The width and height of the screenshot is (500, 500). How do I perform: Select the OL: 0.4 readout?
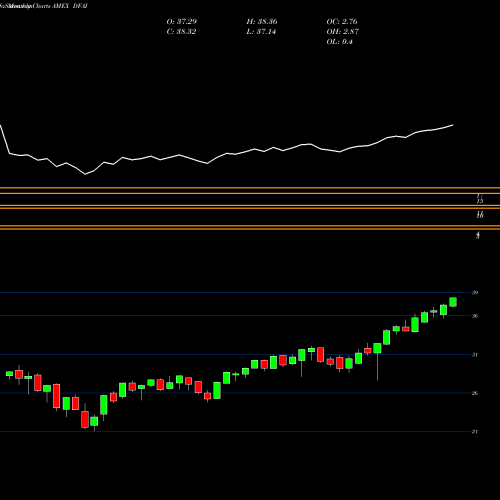(x=340, y=42)
